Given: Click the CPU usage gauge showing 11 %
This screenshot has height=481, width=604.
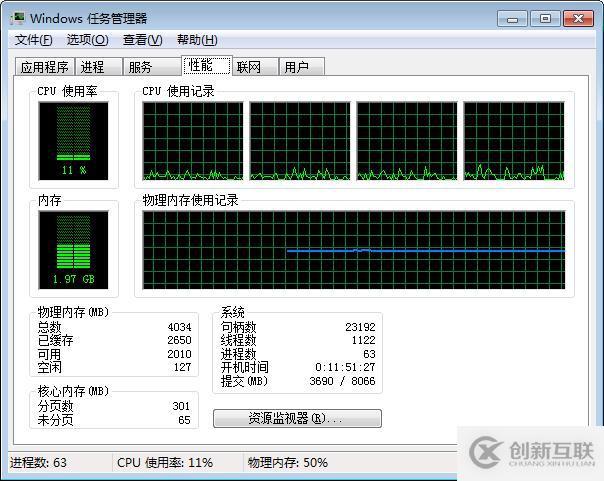Looking at the screenshot, I should (x=73, y=141).
